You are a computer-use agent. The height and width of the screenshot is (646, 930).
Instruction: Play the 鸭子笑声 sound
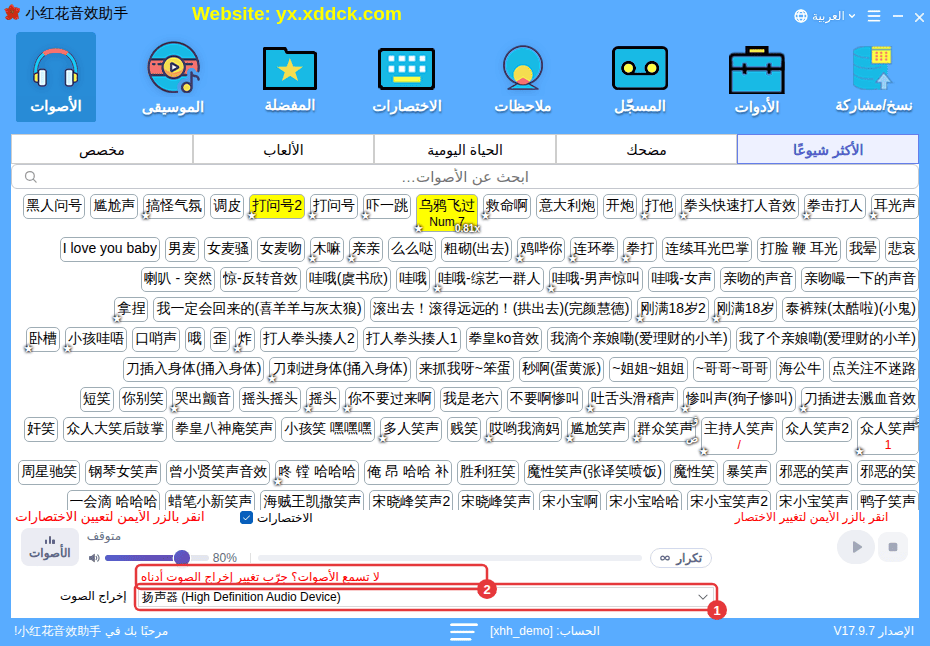[887, 501]
